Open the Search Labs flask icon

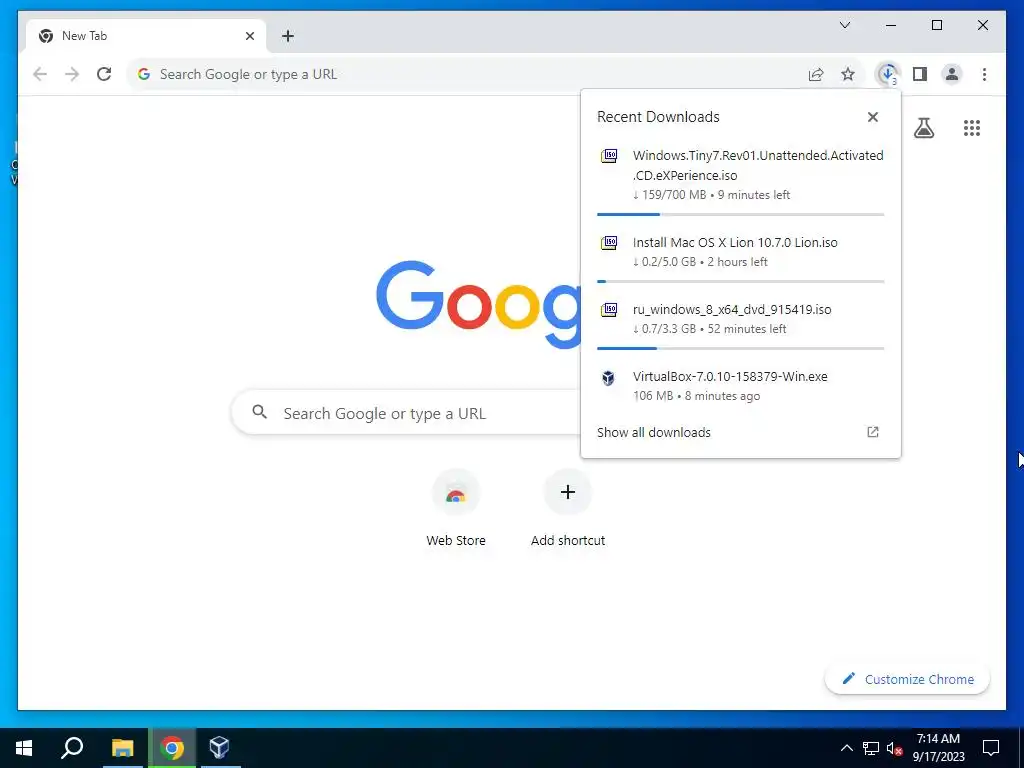coord(923,128)
